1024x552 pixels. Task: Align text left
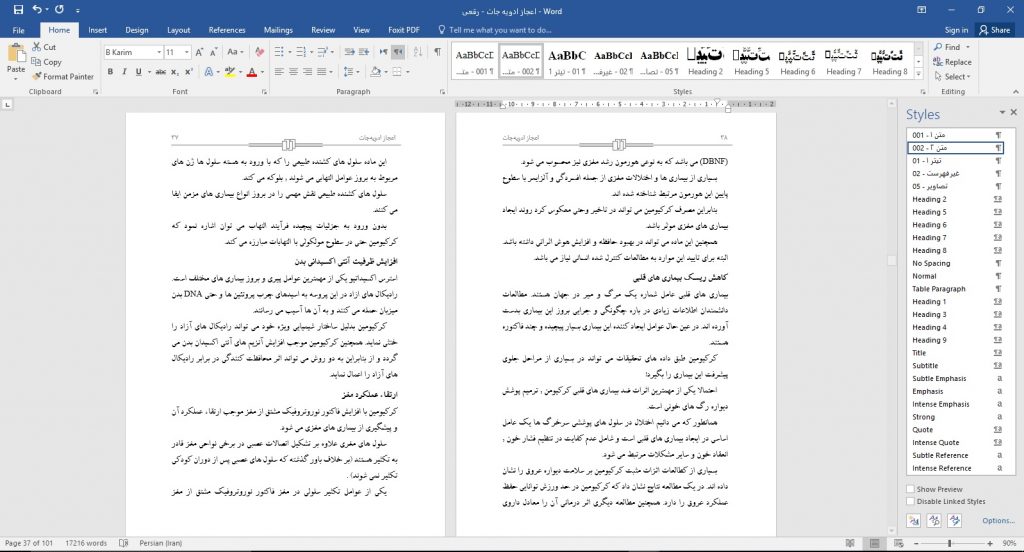click(279, 72)
